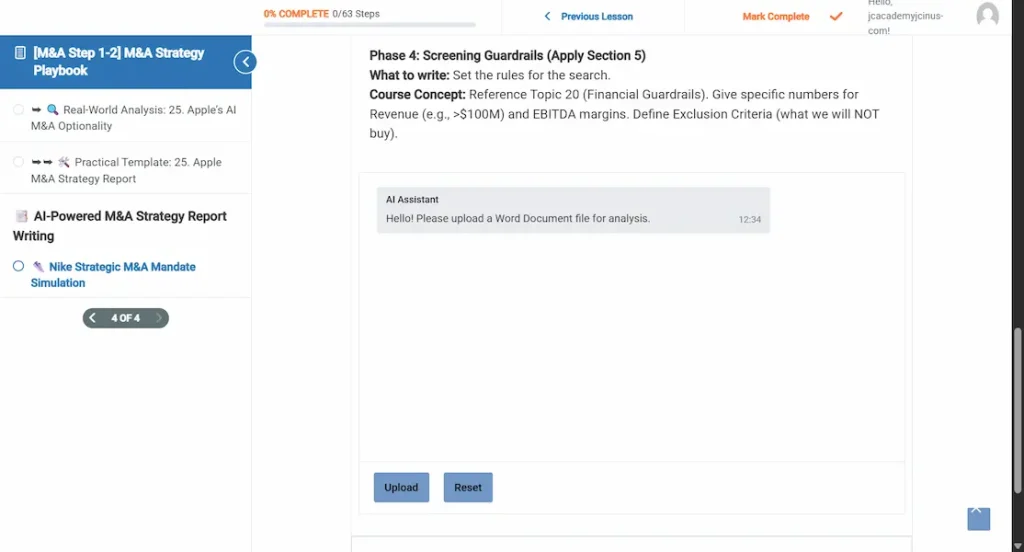Click the Previous Lesson left chevron icon

click(x=547, y=16)
